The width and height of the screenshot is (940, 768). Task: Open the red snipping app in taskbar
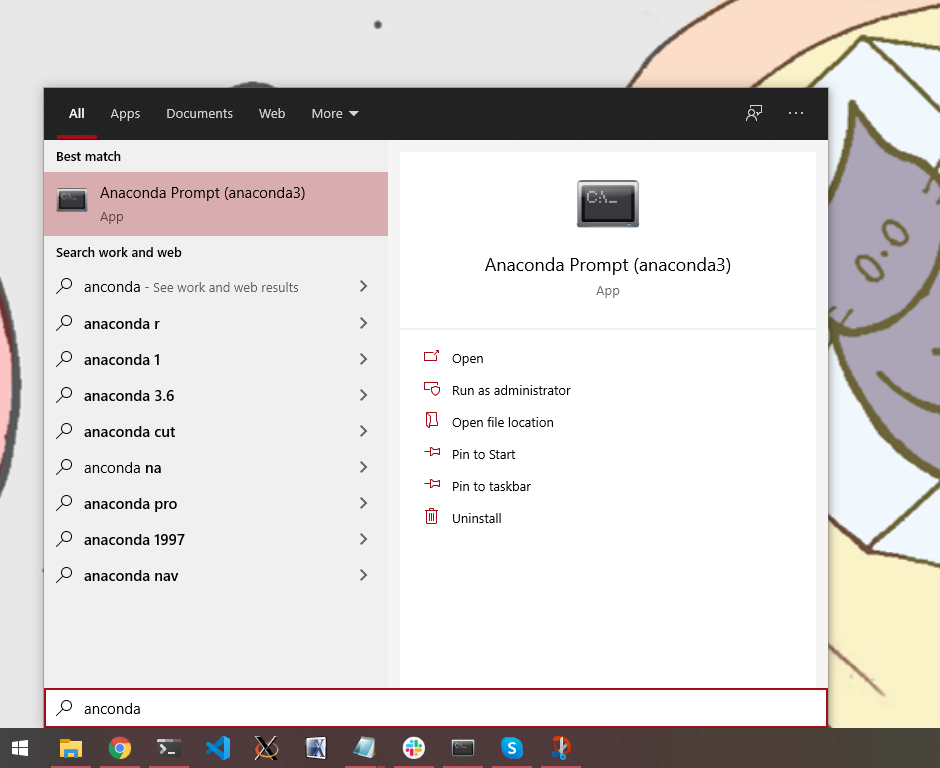point(561,748)
